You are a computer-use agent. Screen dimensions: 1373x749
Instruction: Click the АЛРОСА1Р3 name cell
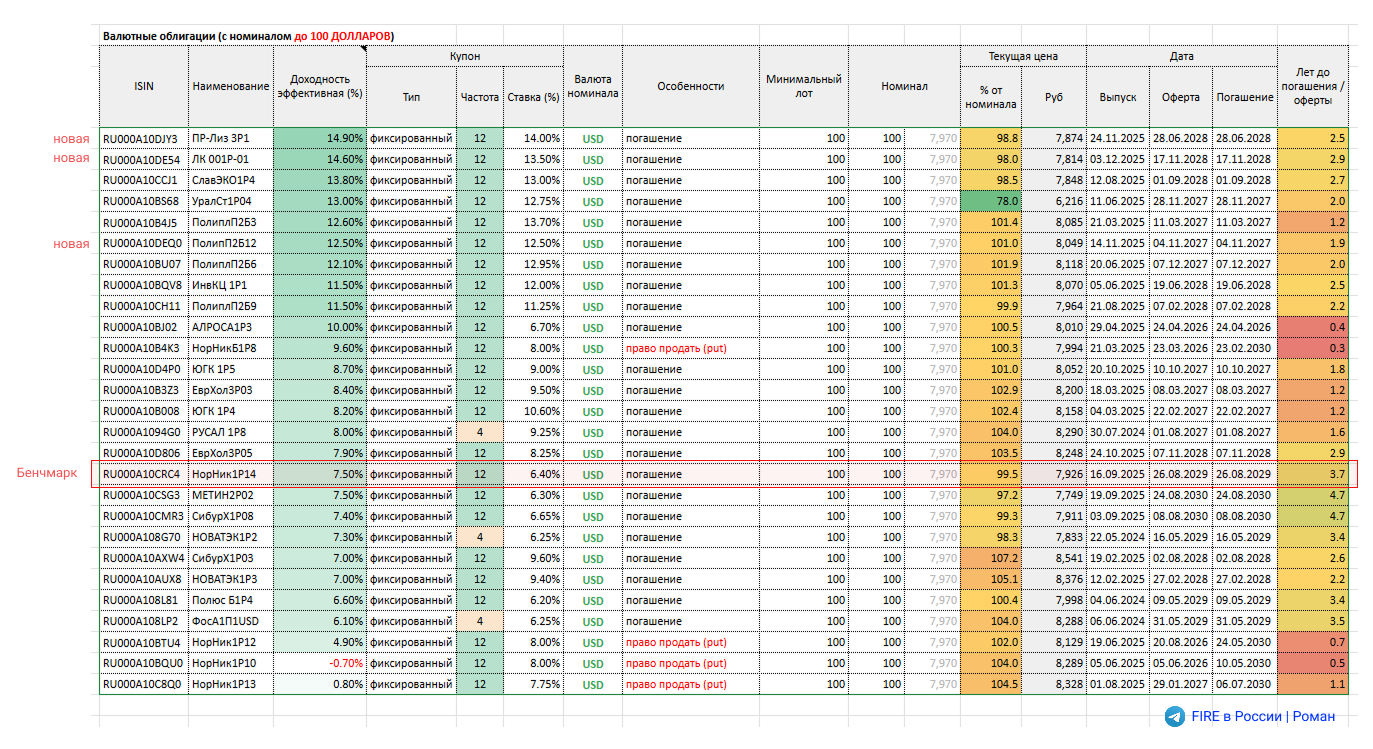click(229, 327)
